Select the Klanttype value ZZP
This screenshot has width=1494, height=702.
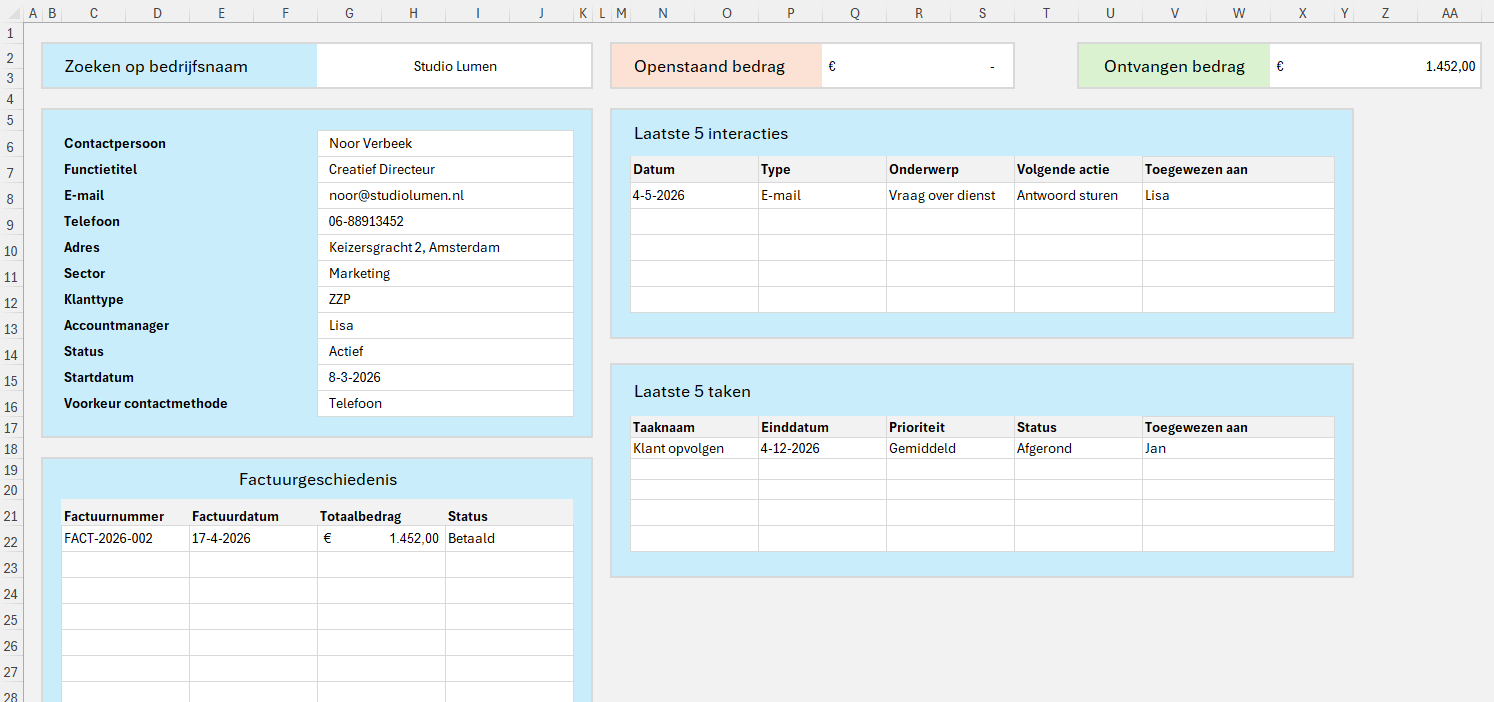coord(444,300)
